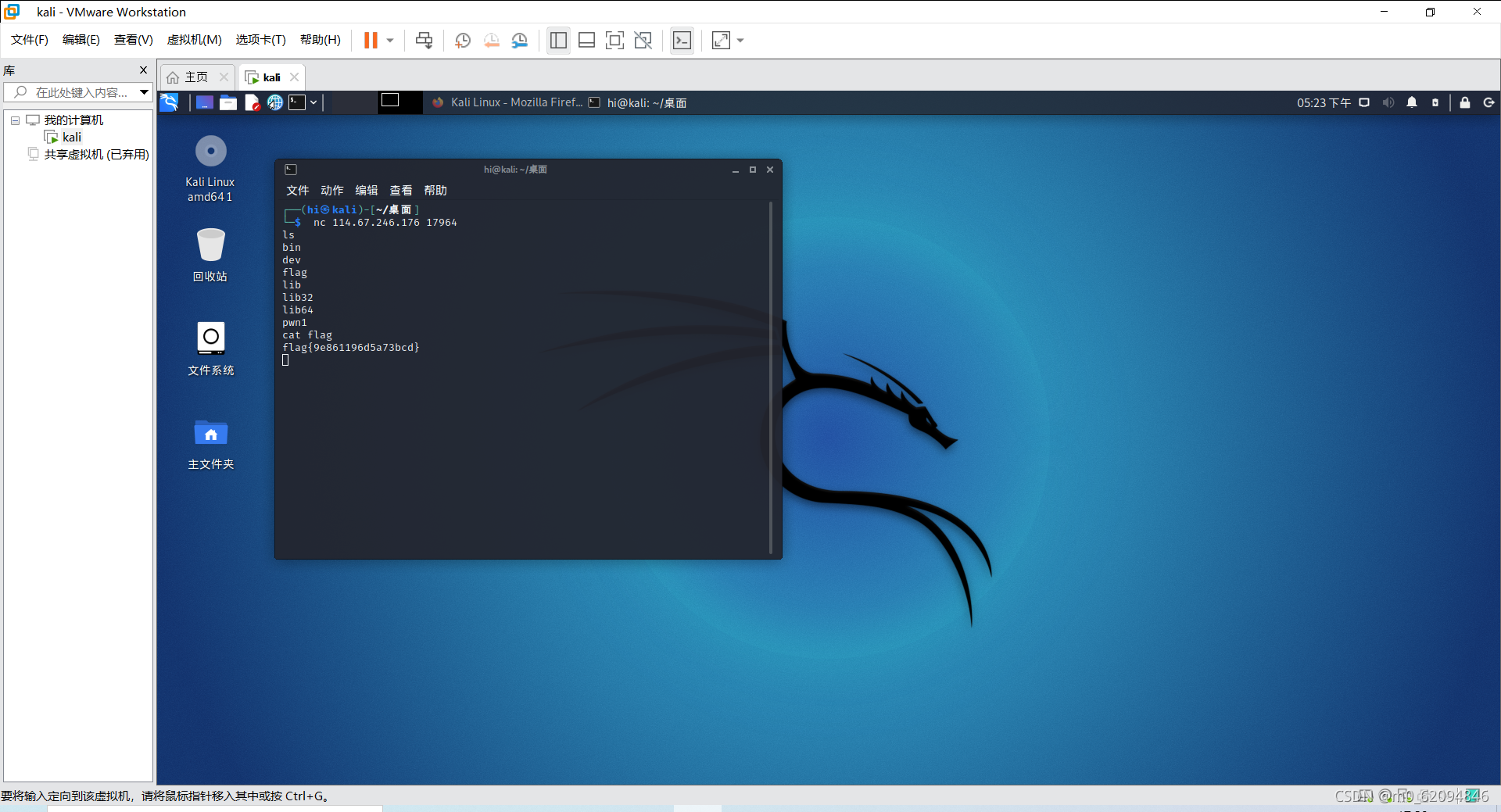Click the library search input field
This screenshot has width=1501, height=812.
78,92
